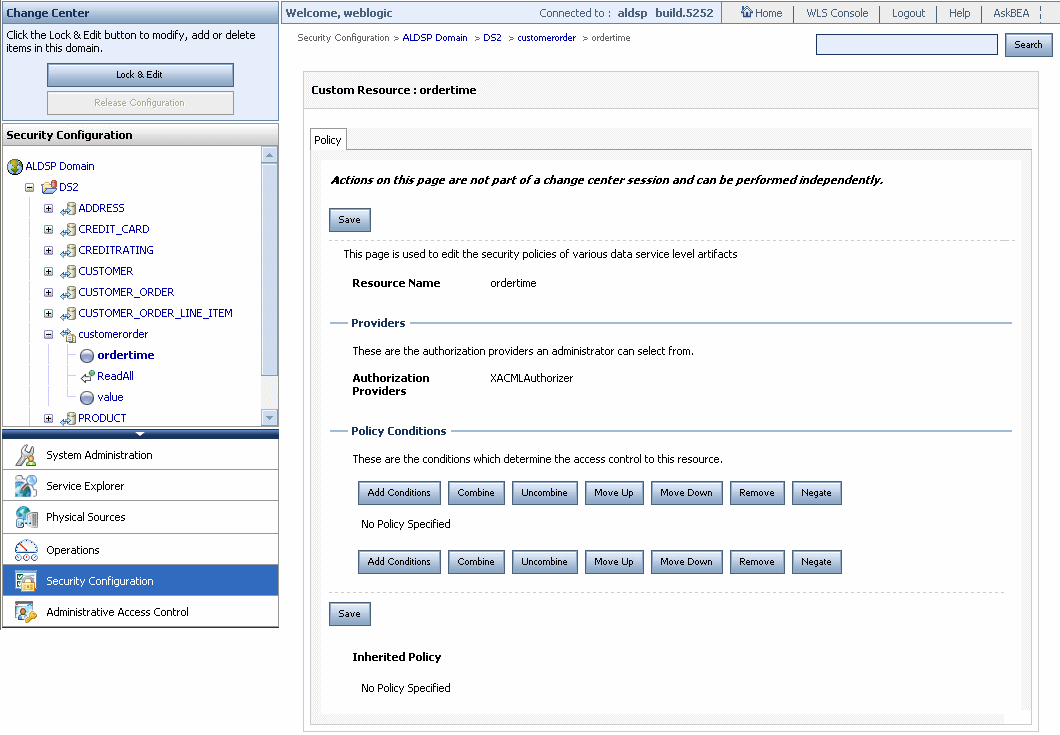1060x735 pixels.
Task: Click the System Administration tools icon
Action: pos(26,455)
